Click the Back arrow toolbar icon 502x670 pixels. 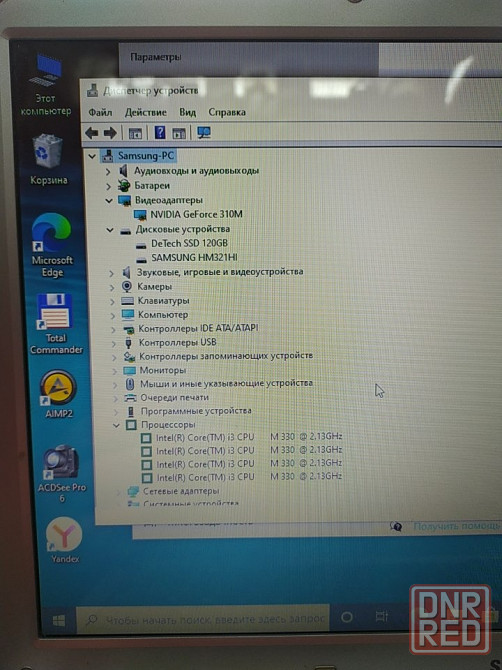[x=92, y=133]
